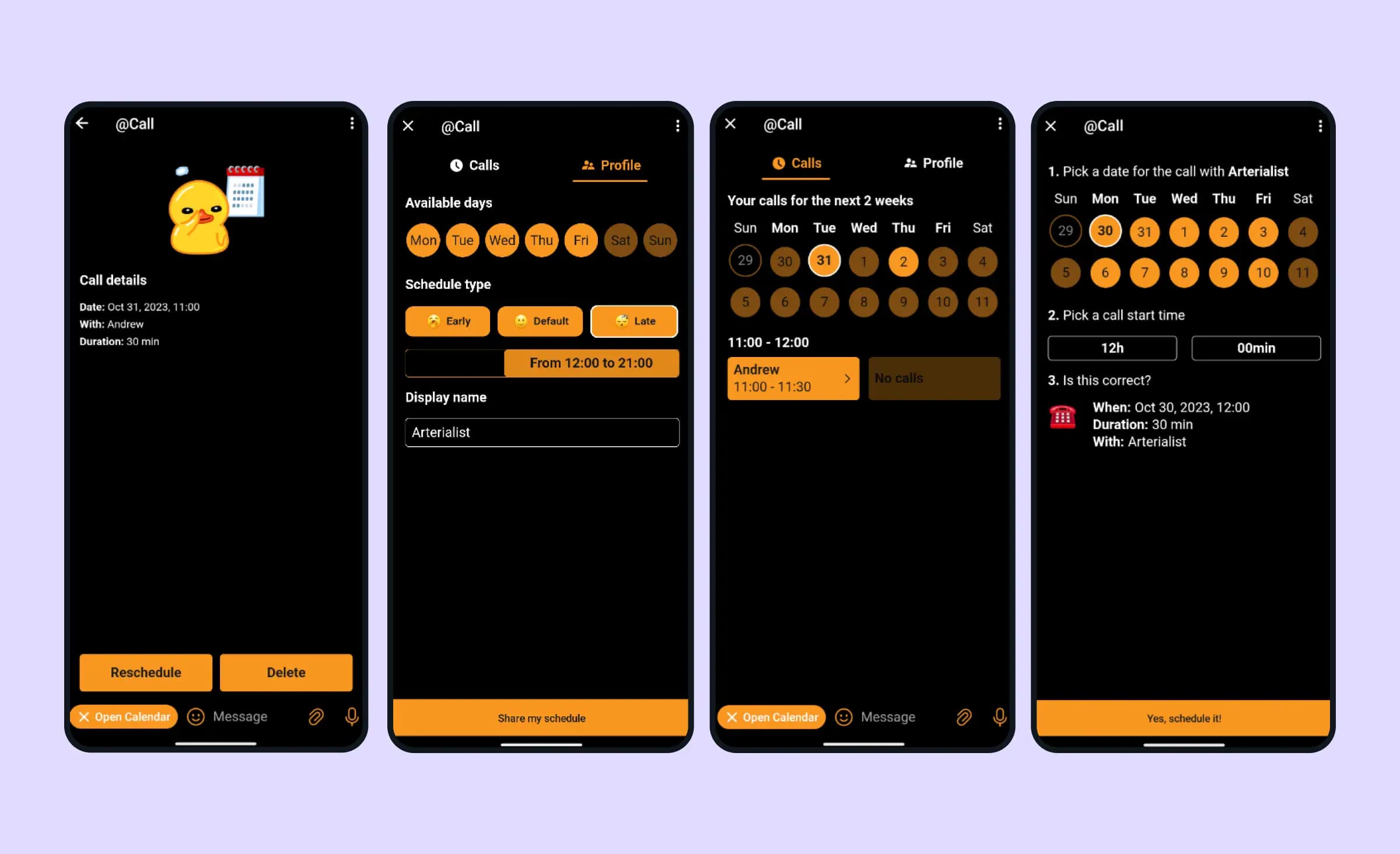Select the Default schedule type button
The image size is (1400, 854).
click(x=540, y=320)
